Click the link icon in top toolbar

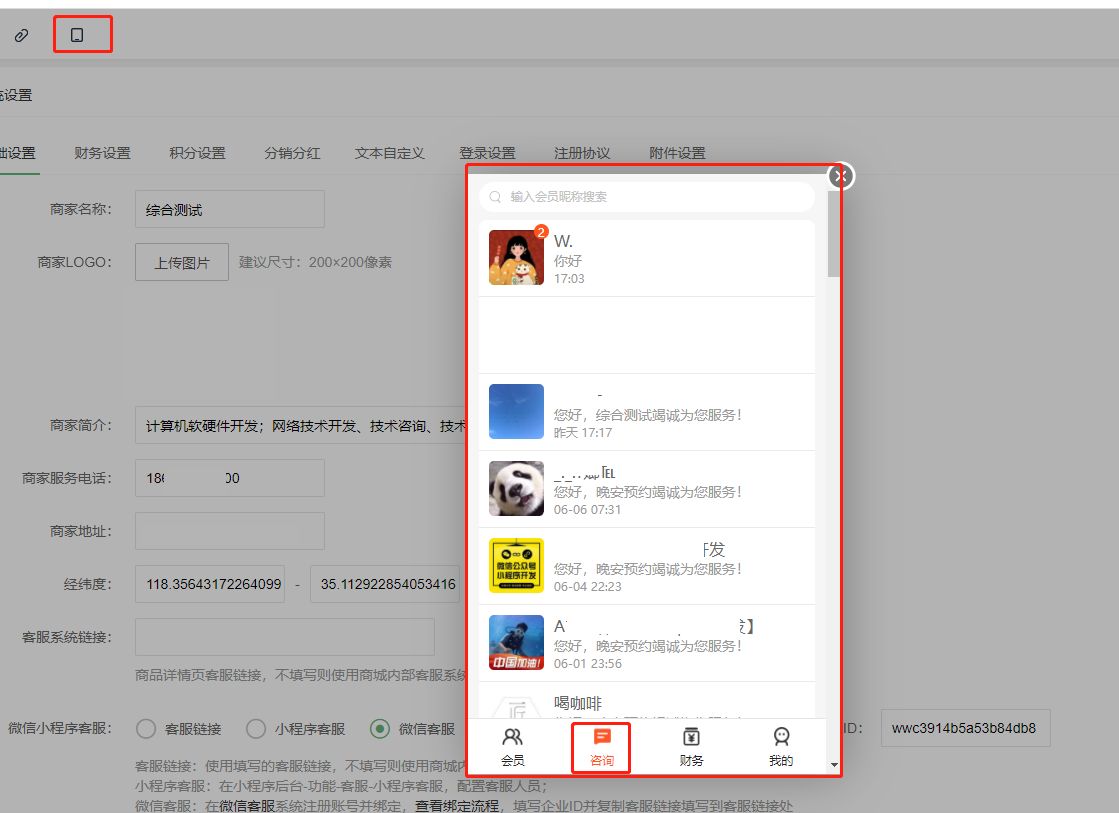[x=21, y=36]
